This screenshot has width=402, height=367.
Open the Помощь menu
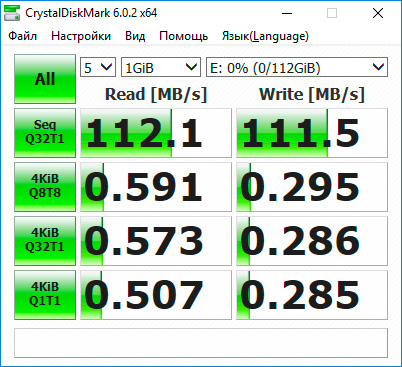(x=184, y=36)
